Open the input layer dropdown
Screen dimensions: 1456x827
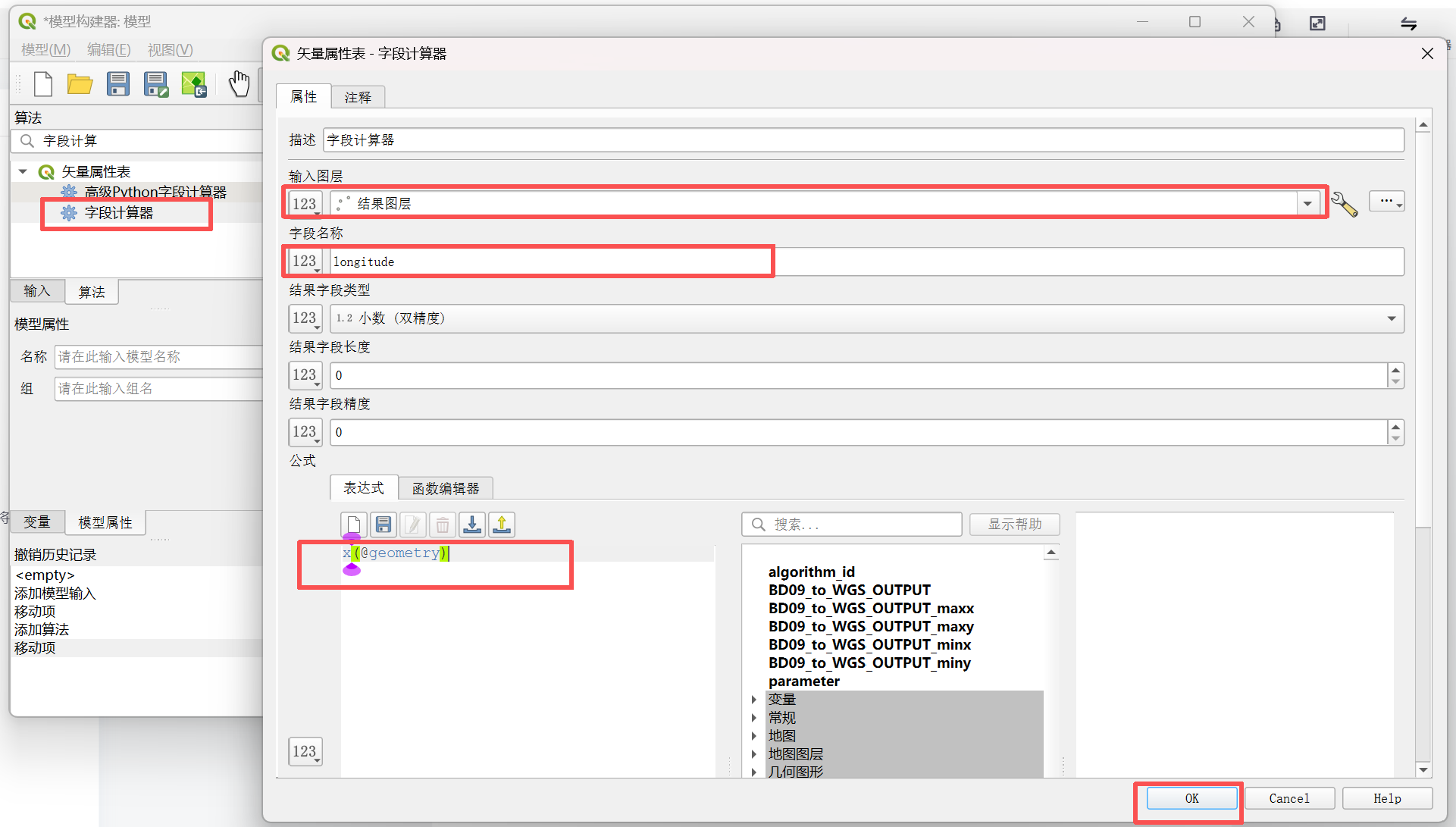click(x=1307, y=204)
